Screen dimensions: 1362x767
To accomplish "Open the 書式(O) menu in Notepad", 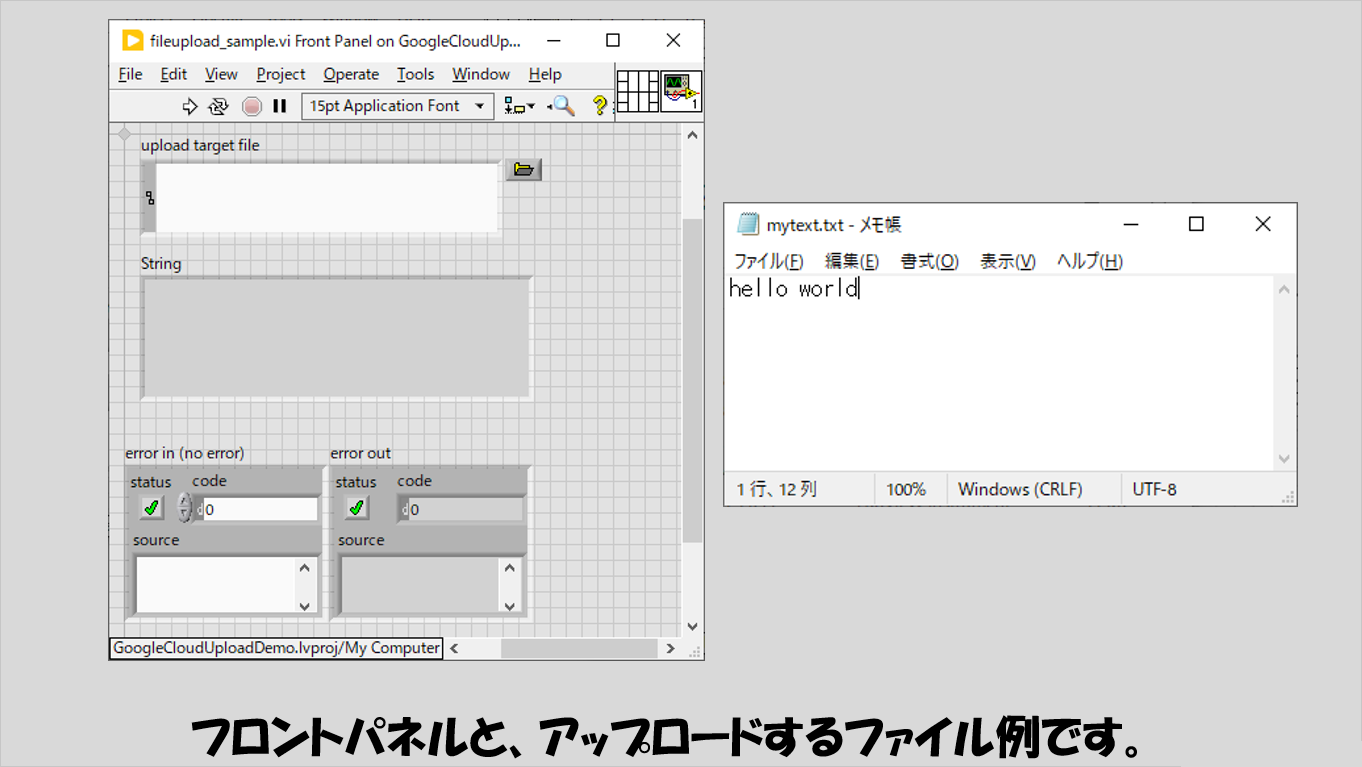I will tap(929, 261).
